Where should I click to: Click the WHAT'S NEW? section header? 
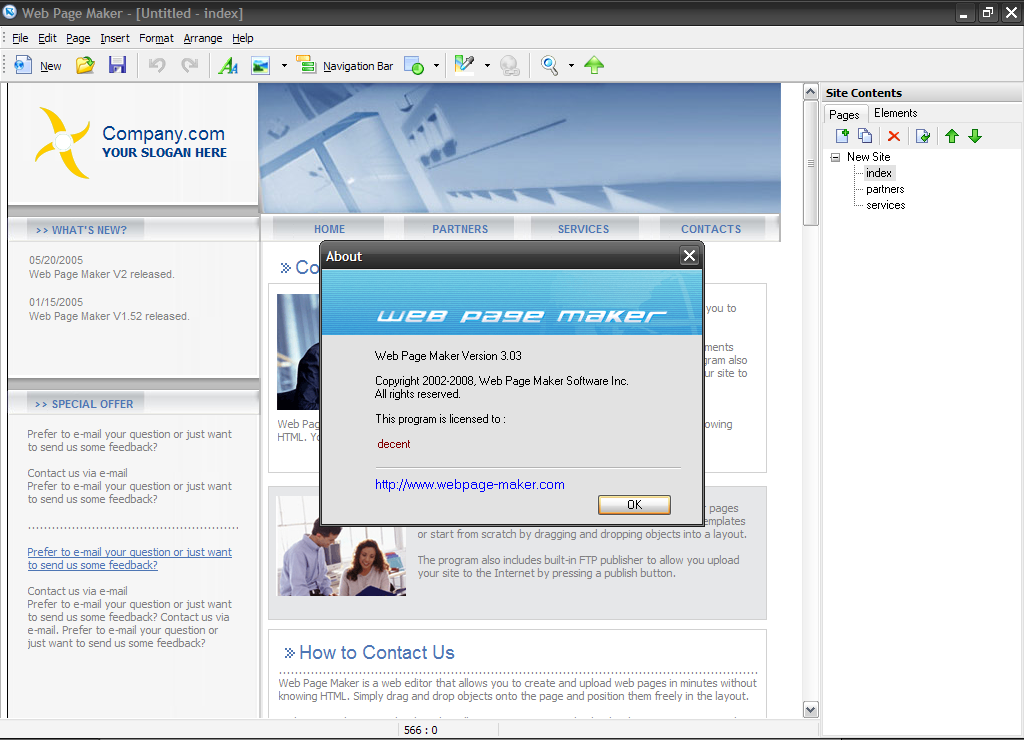point(85,230)
